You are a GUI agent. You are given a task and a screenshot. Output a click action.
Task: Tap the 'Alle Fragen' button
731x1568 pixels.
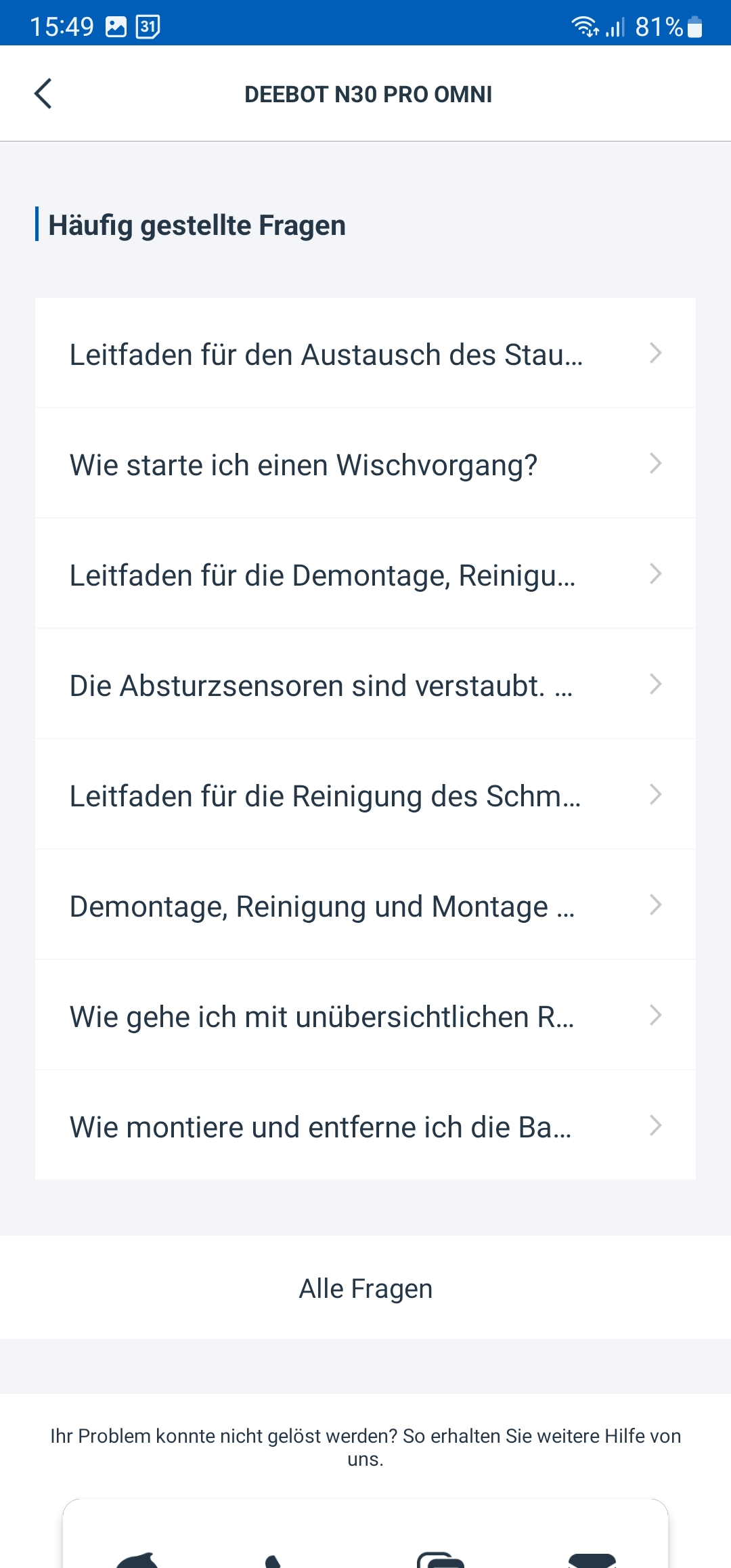(x=365, y=1288)
